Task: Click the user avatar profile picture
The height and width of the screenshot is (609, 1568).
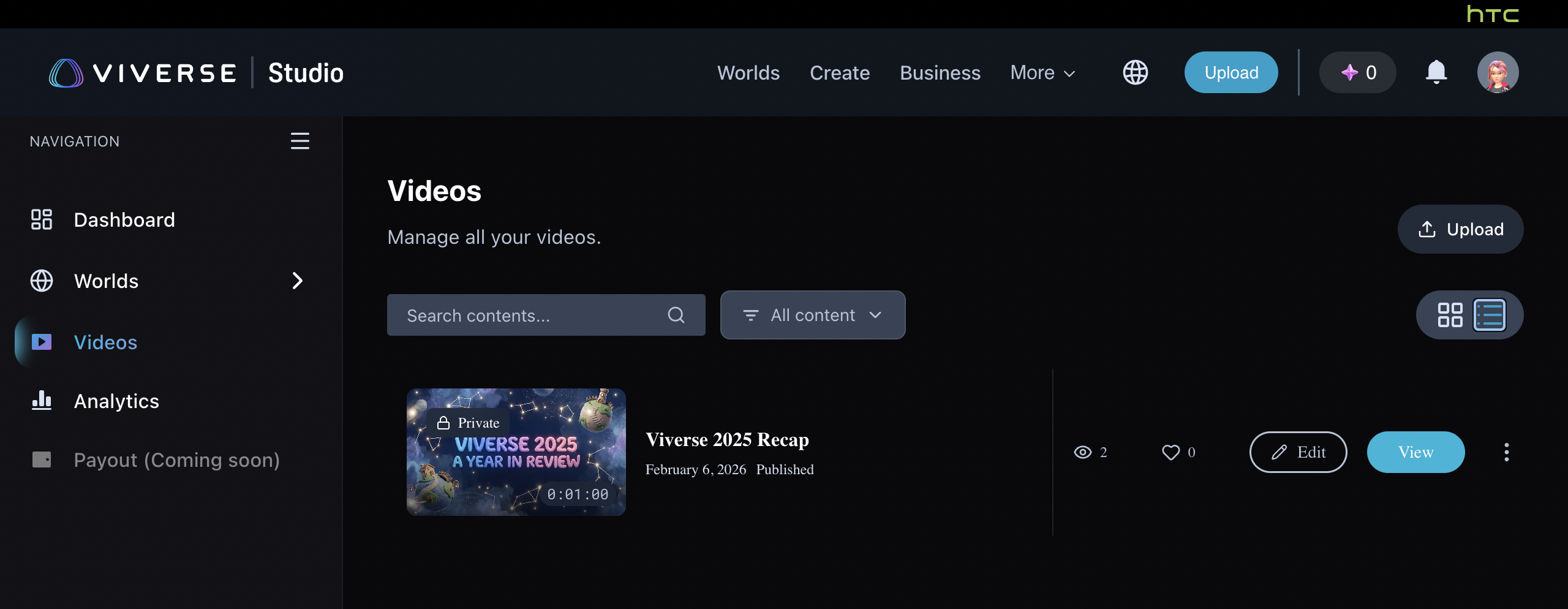Action: tap(1498, 72)
